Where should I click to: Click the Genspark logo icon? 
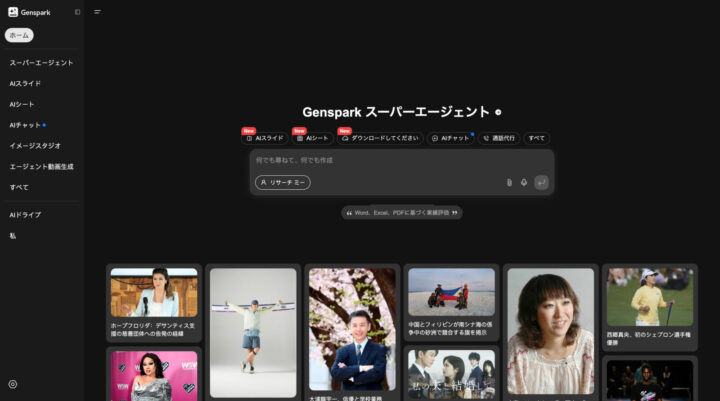tap(13, 12)
